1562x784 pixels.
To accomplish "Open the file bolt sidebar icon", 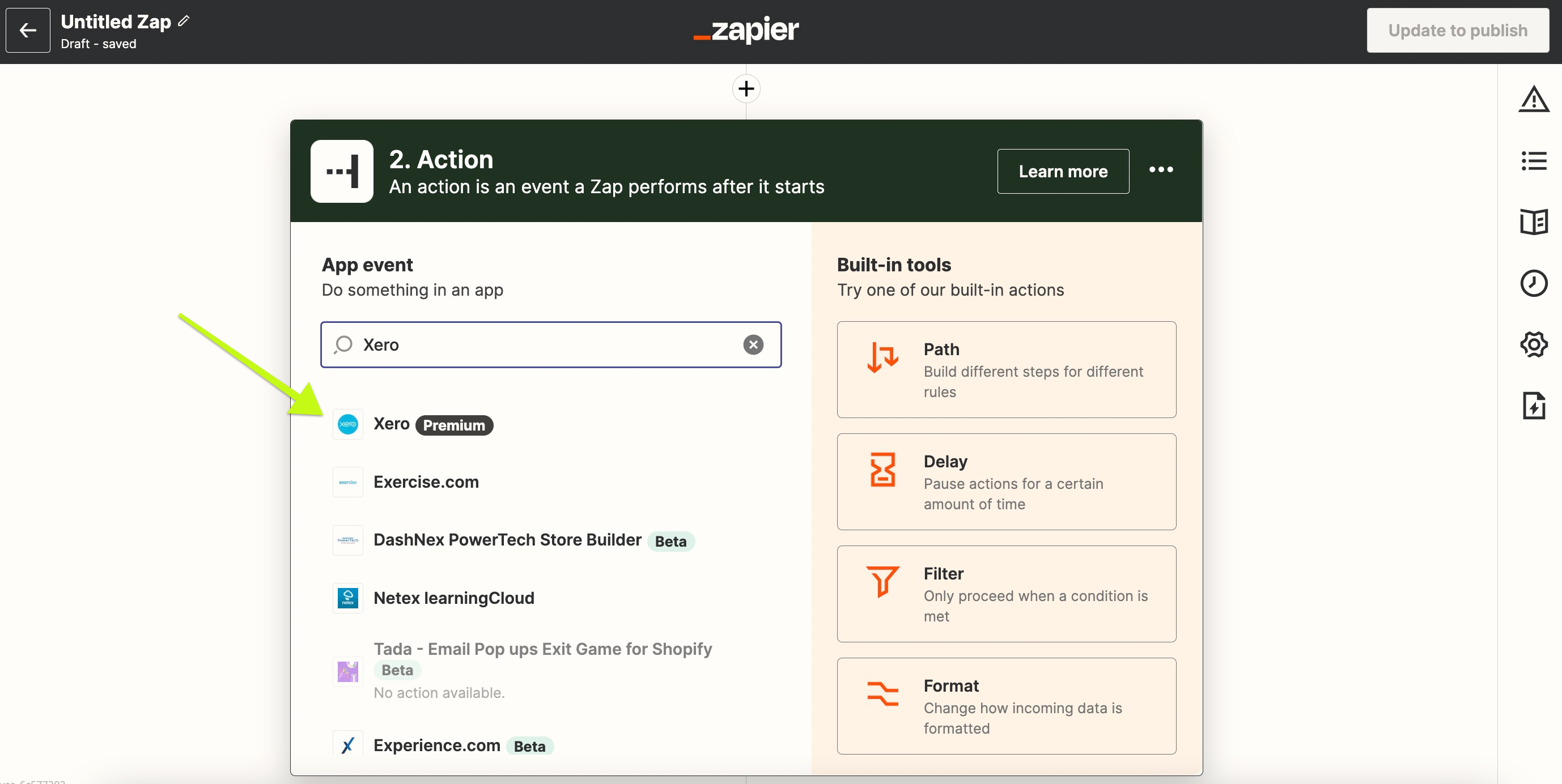I will click(x=1534, y=406).
